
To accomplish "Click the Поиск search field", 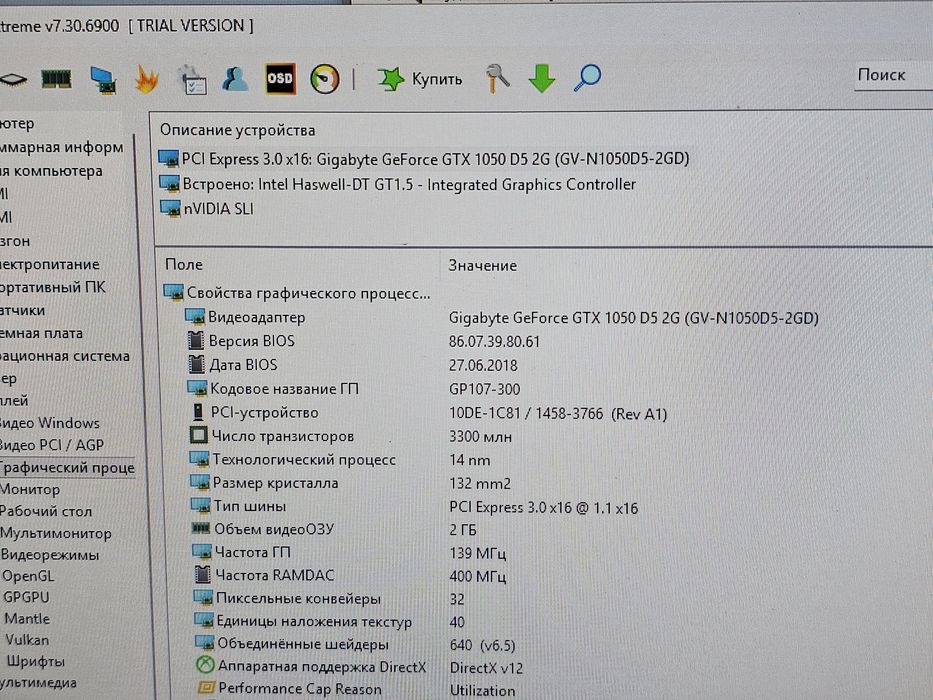I will tap(893, 76).
